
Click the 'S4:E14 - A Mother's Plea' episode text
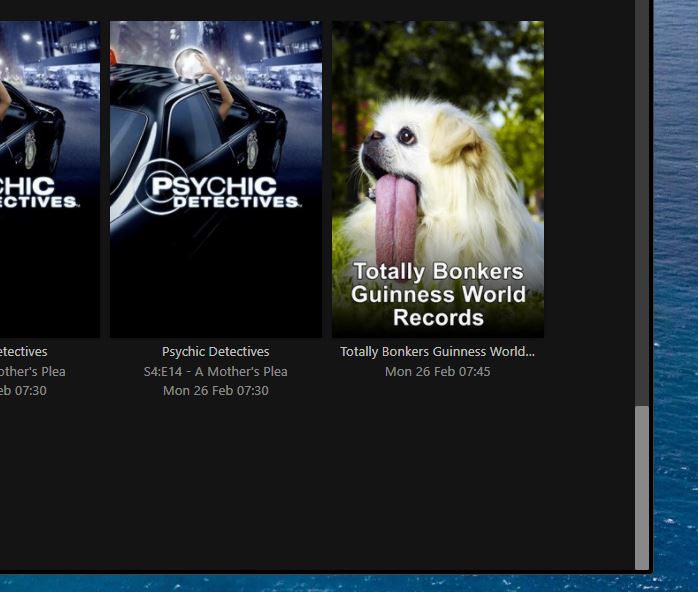(215, 371)
